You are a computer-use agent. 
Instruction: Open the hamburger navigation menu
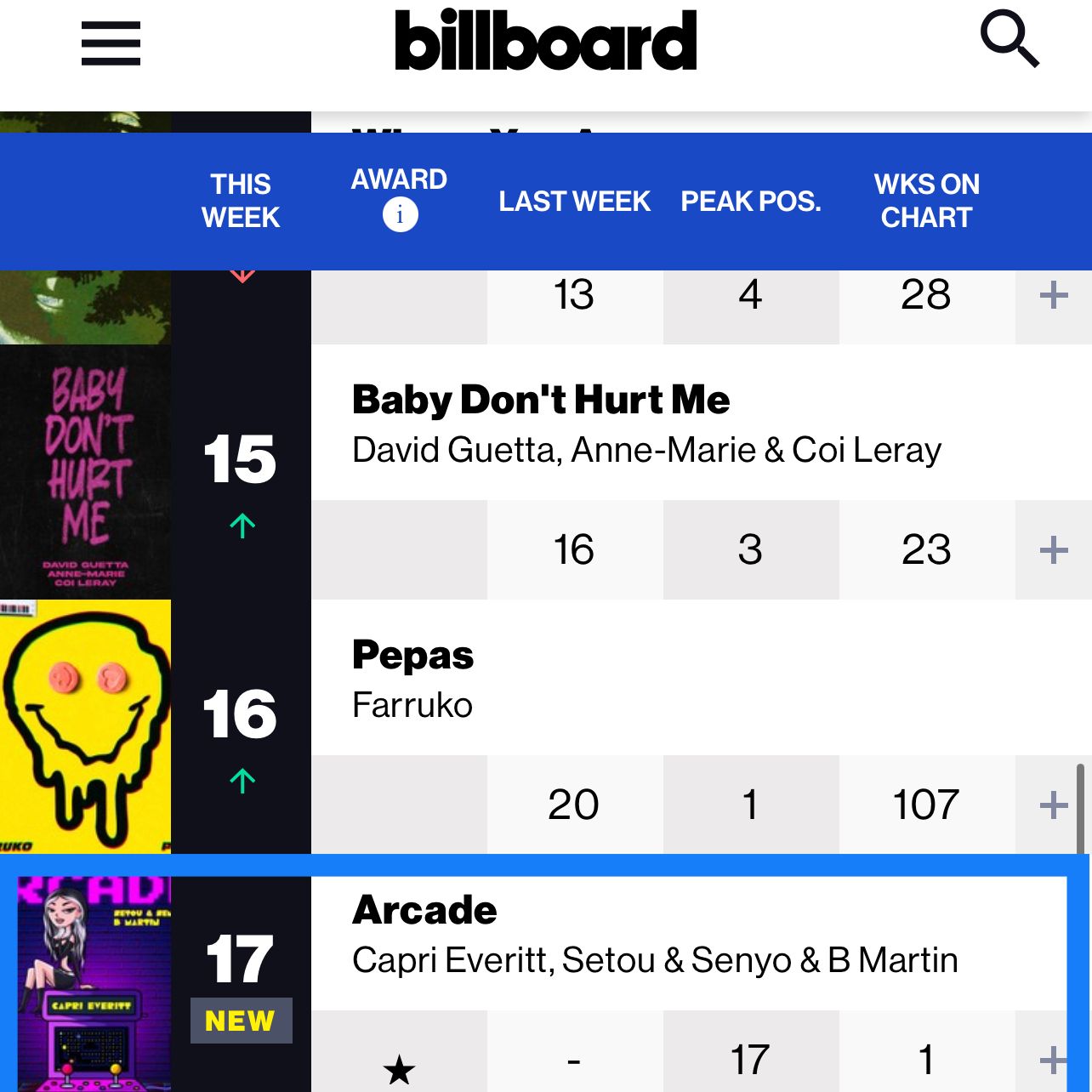click(111, 43)
